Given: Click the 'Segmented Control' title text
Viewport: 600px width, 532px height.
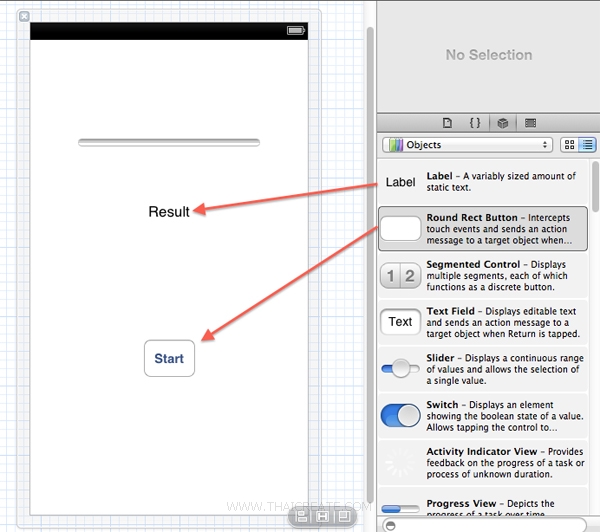Looking at the screenshot, I should point(473,264).
